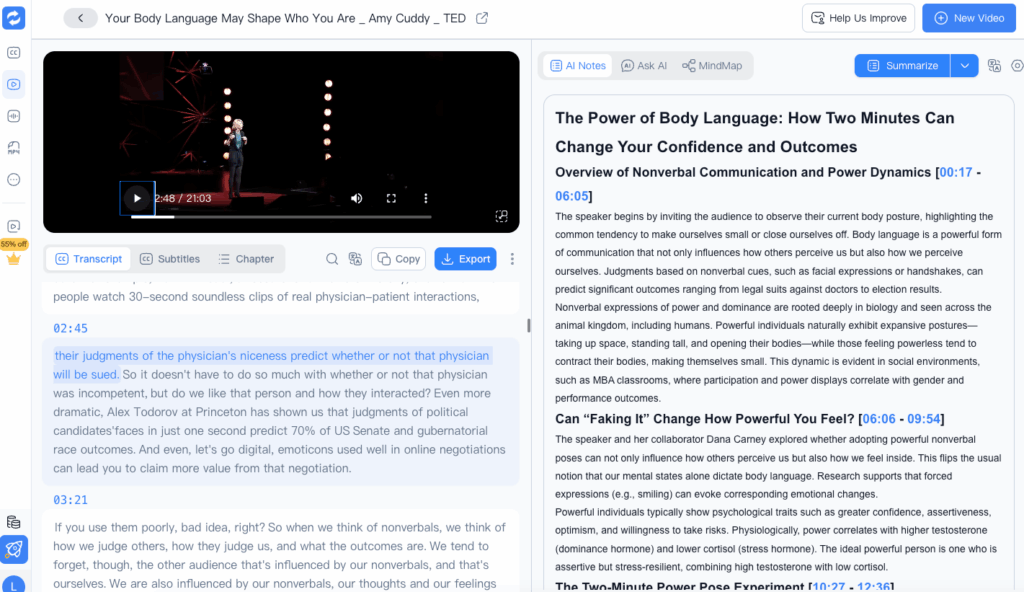
Task: Go back with the left arrow button
Action: click(x=80, y=18)
